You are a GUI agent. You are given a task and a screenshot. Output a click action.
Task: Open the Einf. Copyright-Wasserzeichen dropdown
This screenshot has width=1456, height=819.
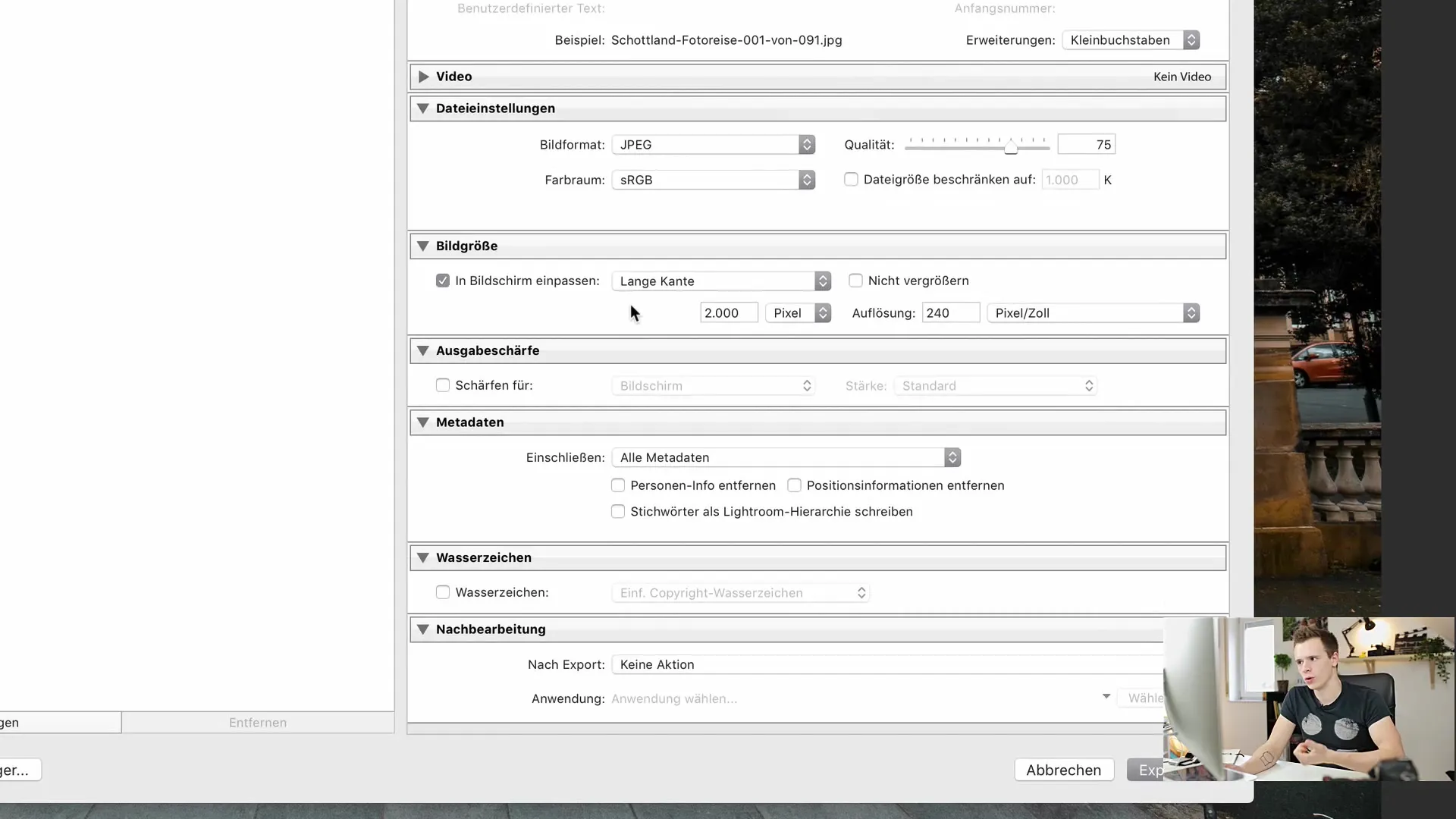[x=741, y=593]
